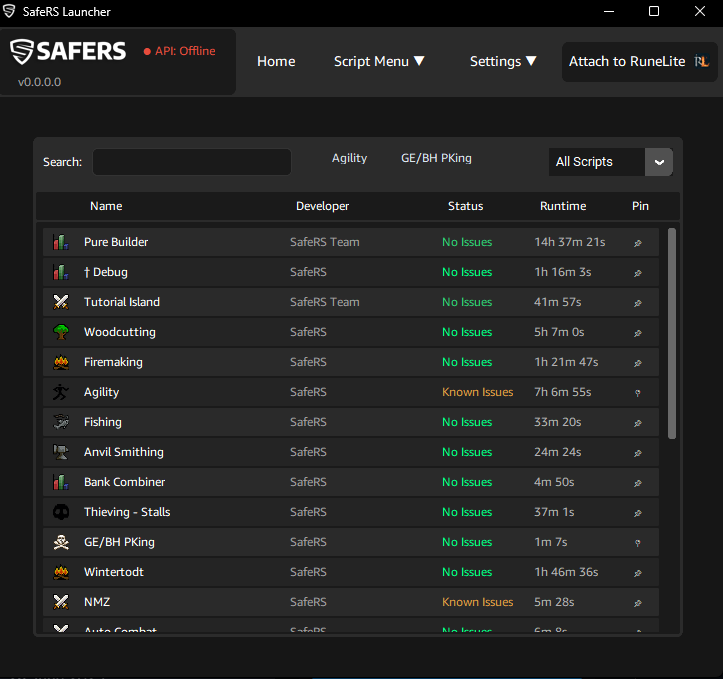Click the GE/BH PKing skull icon
The image size is (723, 679).
pos(61,542)
